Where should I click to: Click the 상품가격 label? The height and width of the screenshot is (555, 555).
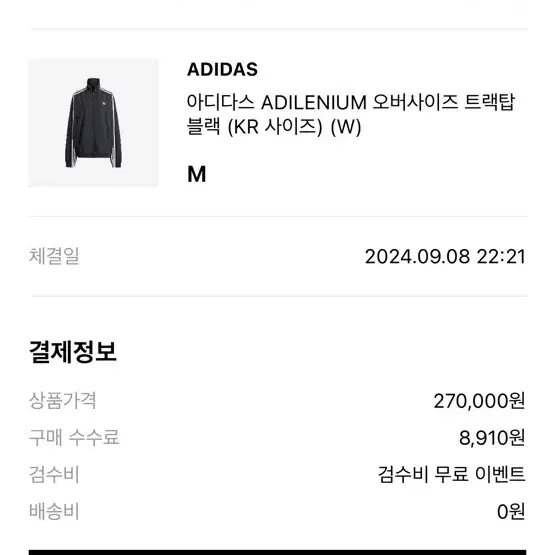point(62,401)
